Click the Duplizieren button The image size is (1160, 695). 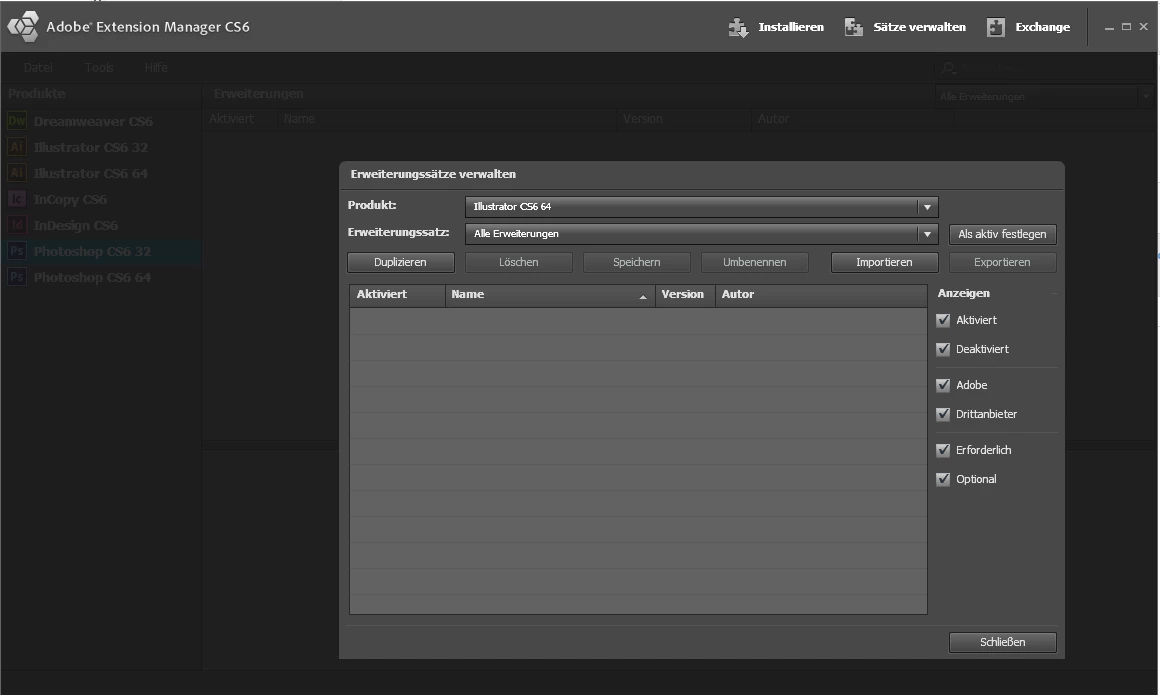pyautogui.click(x=400, y=262)
